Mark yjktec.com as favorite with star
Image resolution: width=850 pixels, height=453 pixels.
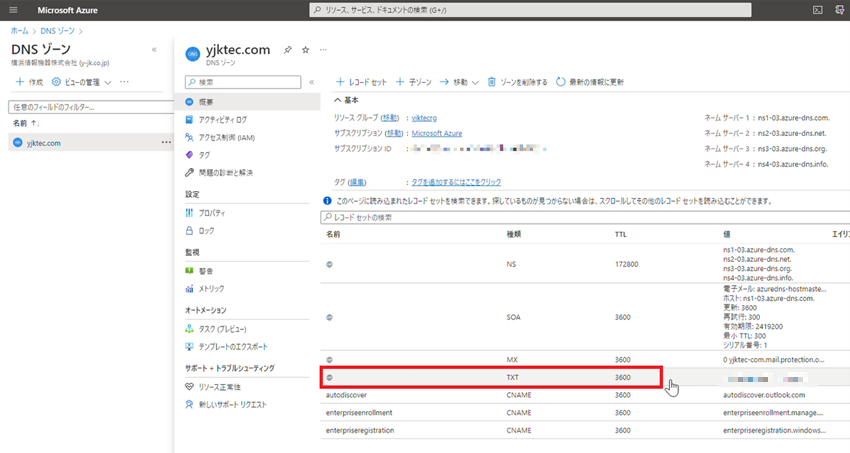[x=306, y=50]
